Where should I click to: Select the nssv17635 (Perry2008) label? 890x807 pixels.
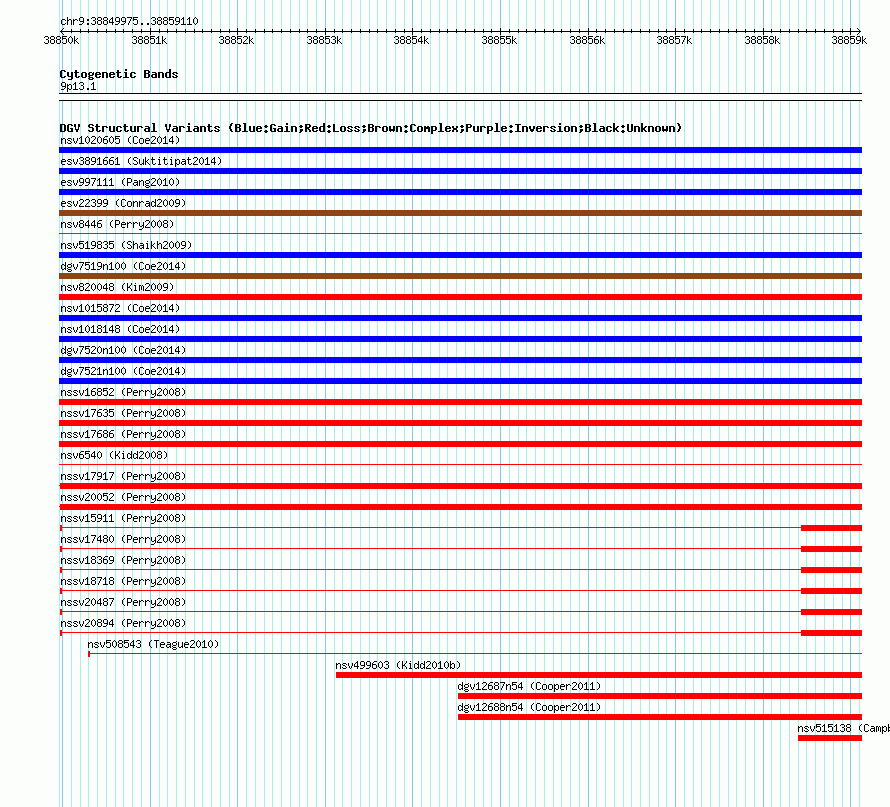click(x=123, y=413)
